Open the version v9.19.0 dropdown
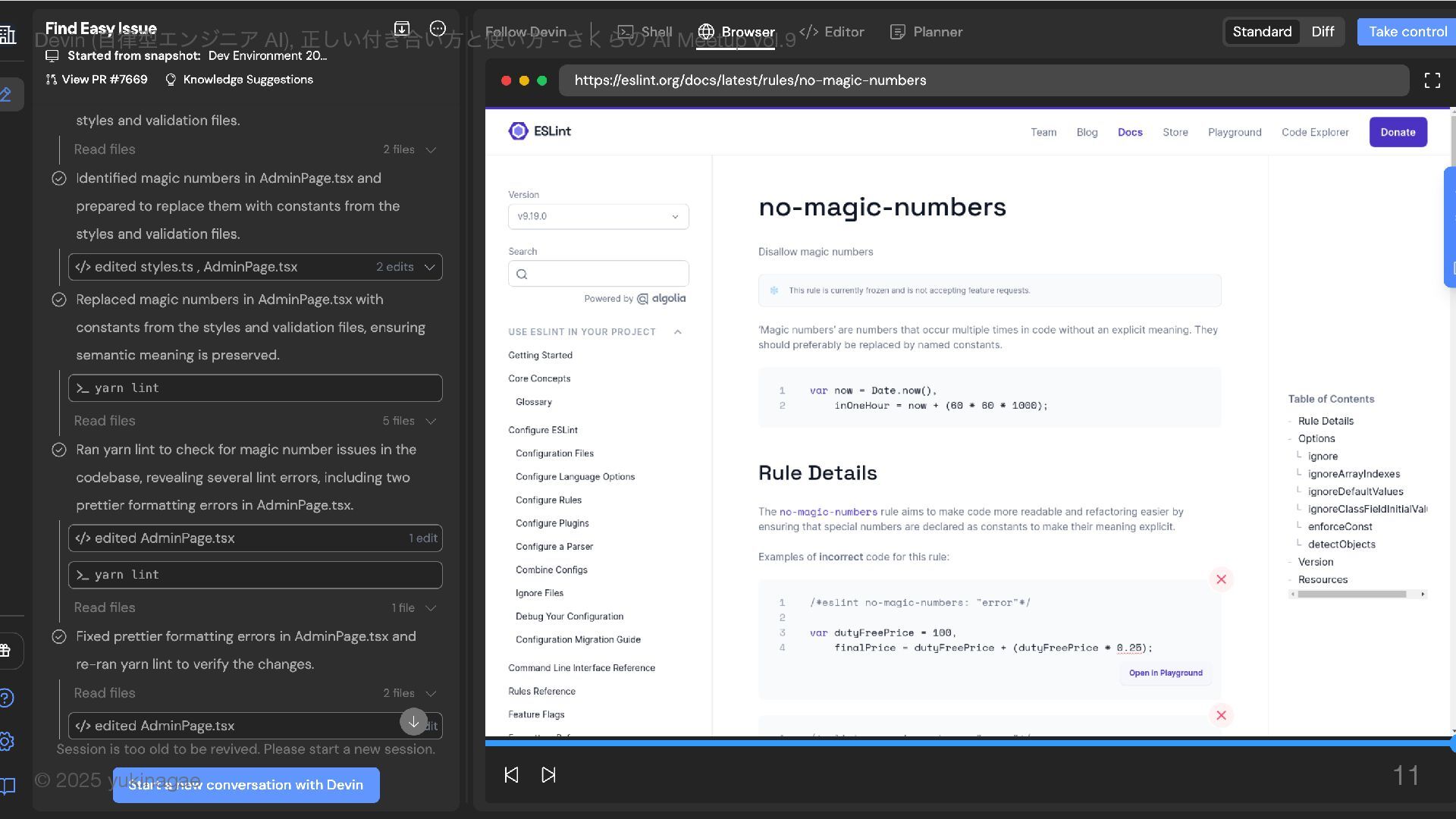The image size is (1456, 819). click(x=598, y=216)
